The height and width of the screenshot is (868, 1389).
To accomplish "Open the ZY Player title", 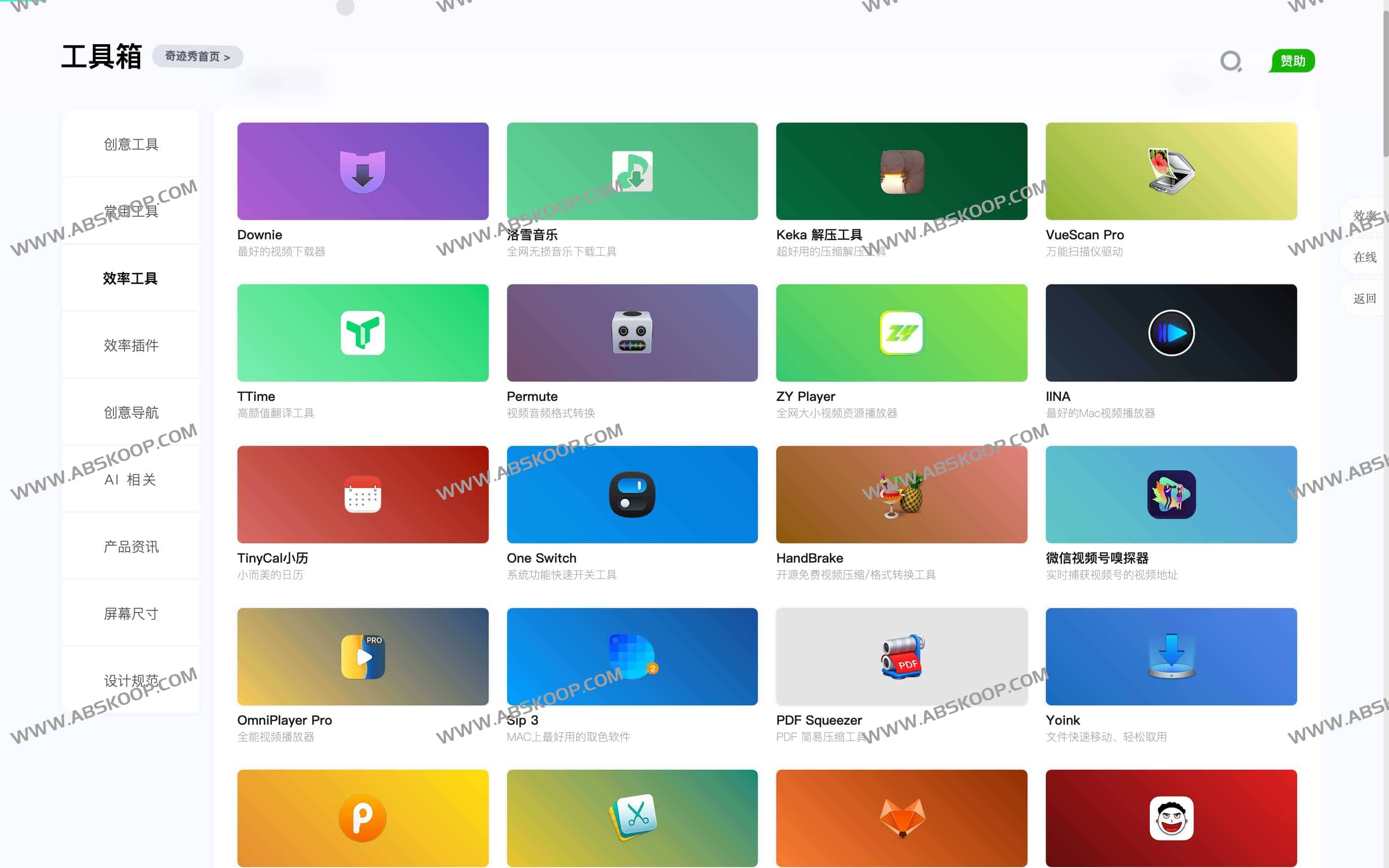I will tap(806, 397).
